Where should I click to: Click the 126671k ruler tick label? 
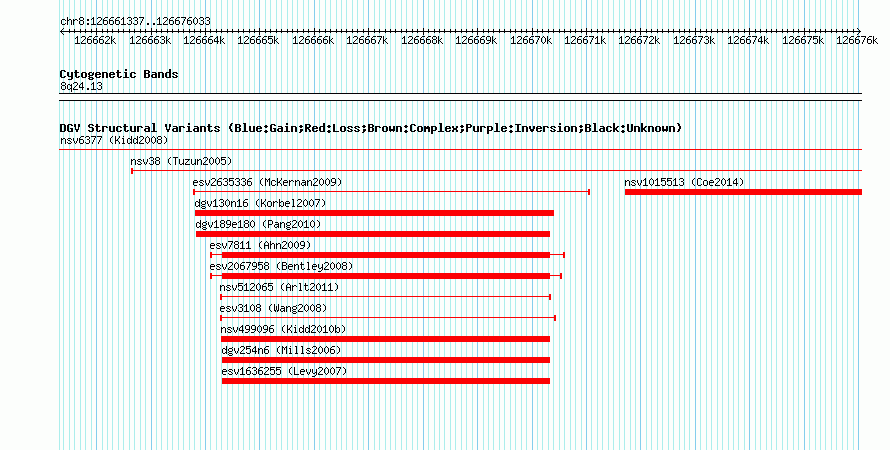coord(585,41)
